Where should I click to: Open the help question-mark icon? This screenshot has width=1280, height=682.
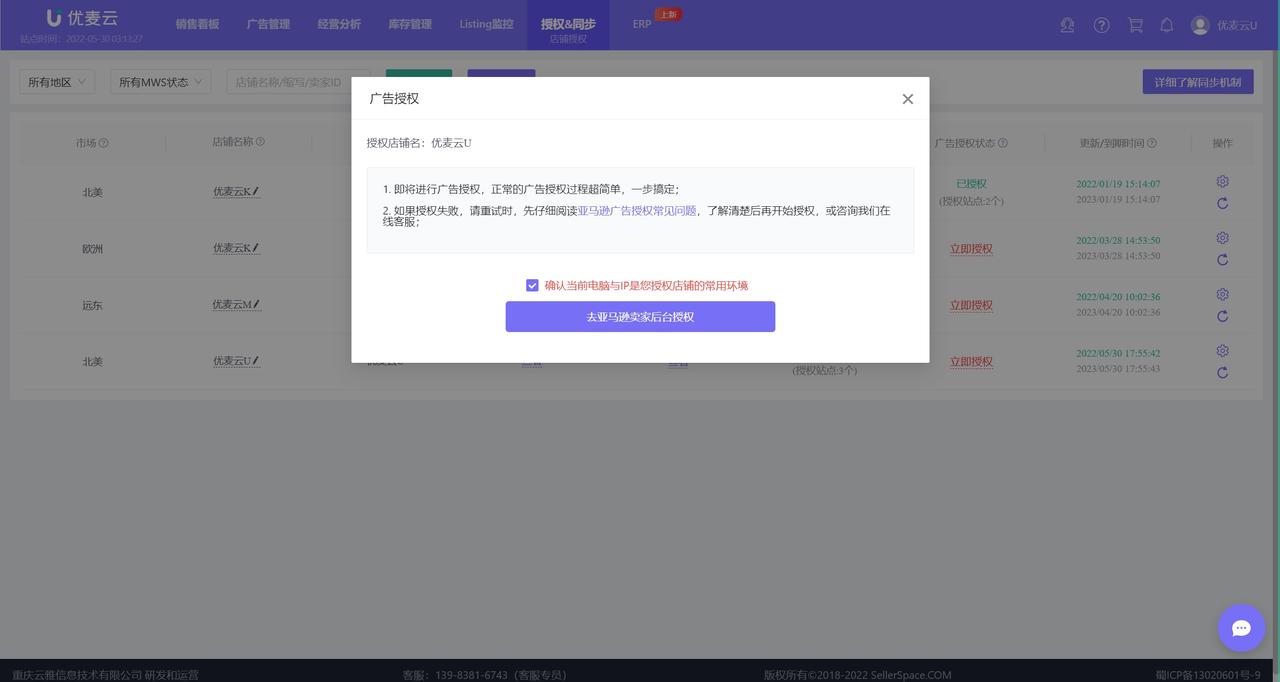click(x=1101, y=25)
